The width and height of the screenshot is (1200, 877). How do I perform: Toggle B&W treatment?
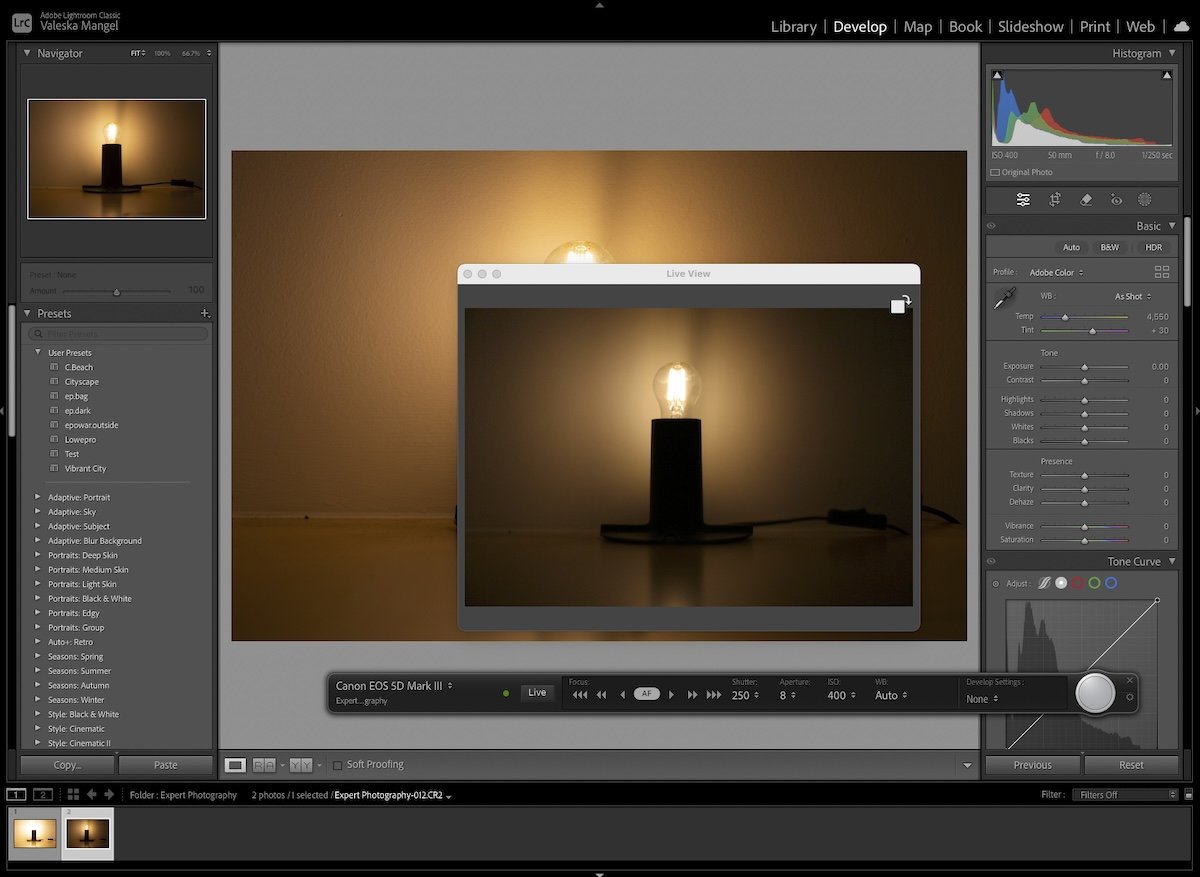click(1110, 247)
